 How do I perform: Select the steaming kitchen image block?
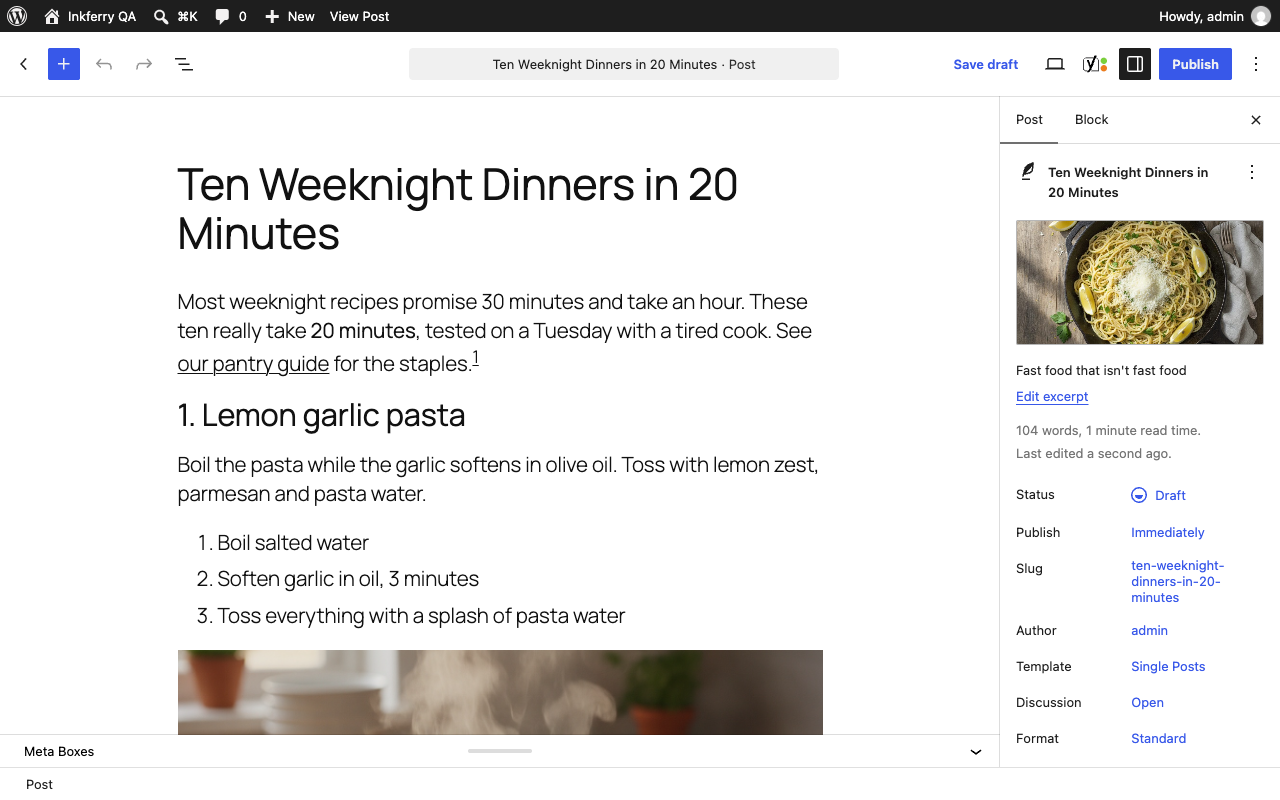pos(500,692)
